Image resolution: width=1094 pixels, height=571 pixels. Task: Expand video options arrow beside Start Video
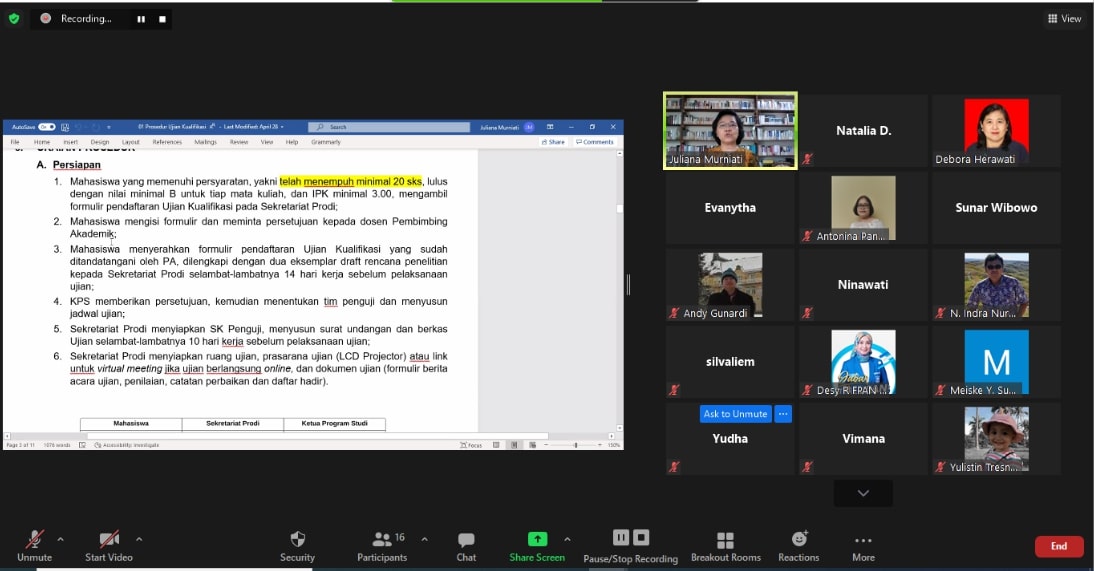(139, 539)
